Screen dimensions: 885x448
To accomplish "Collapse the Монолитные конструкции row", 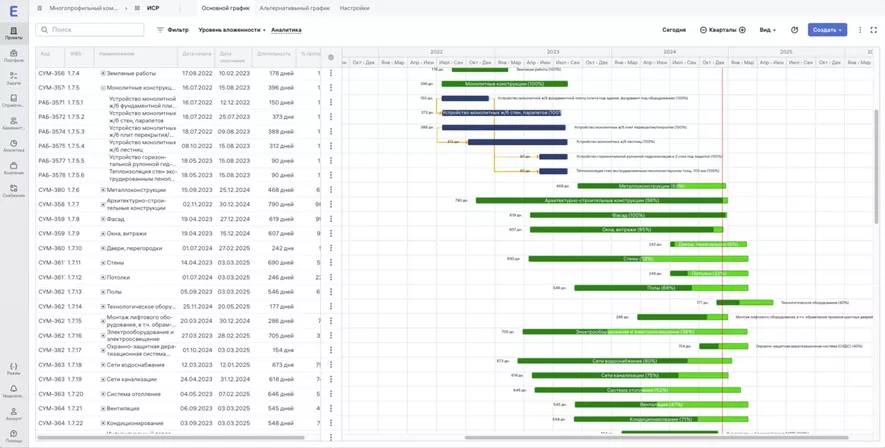I will [x=103, y=88].
